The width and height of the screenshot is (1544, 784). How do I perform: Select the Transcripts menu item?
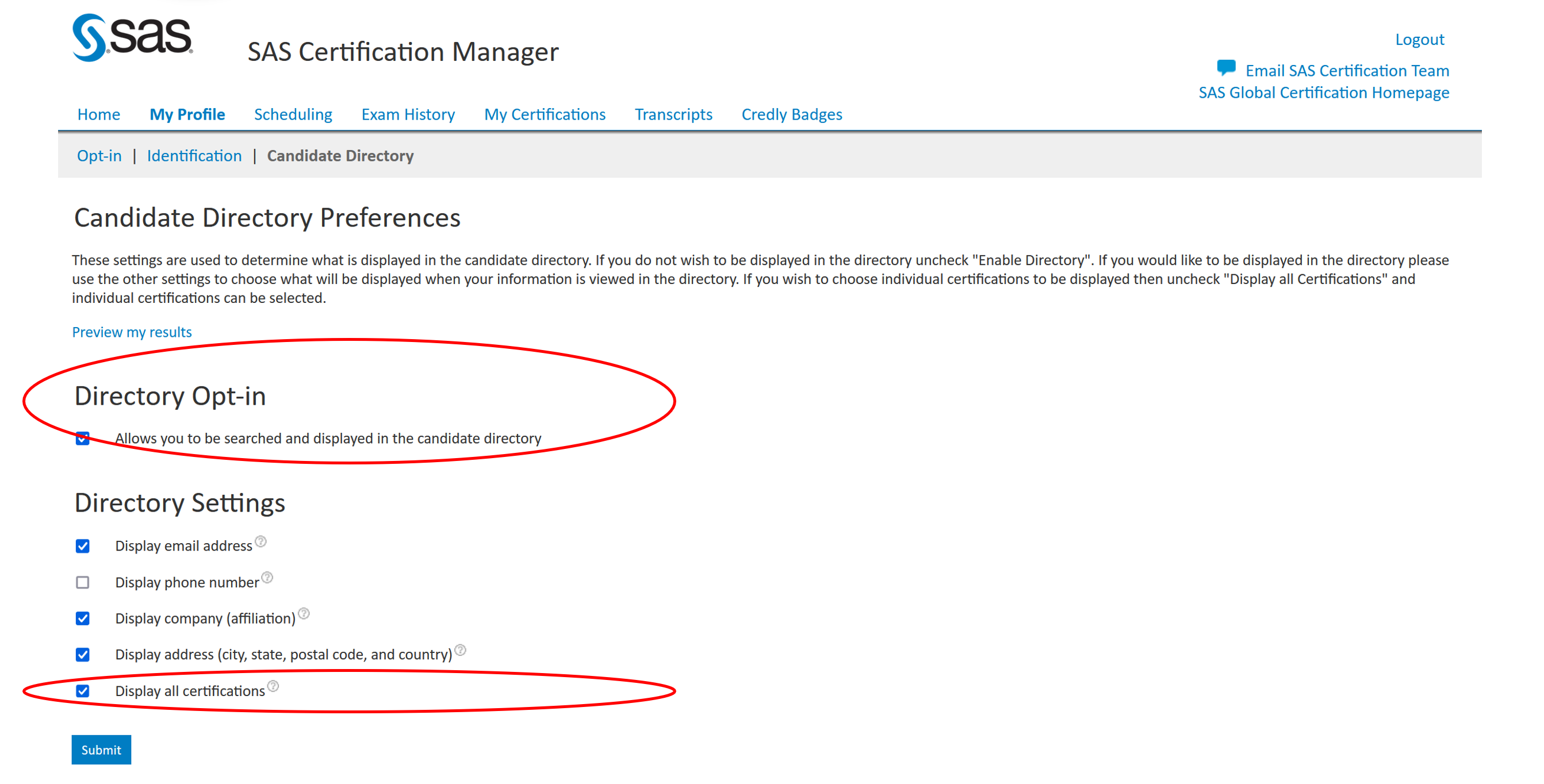674,114
